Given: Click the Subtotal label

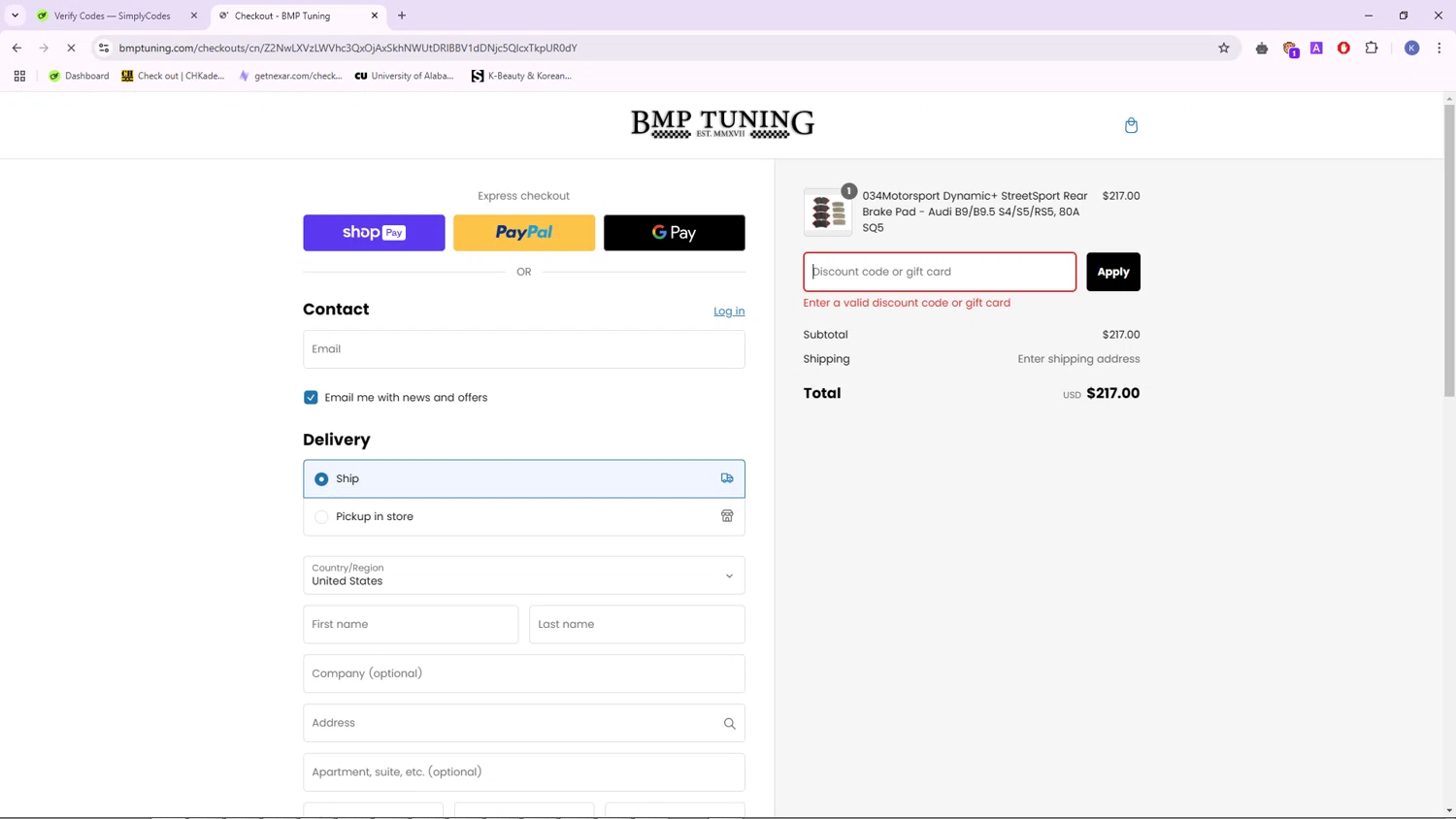Looking at the screenshot, I should 825,335.
